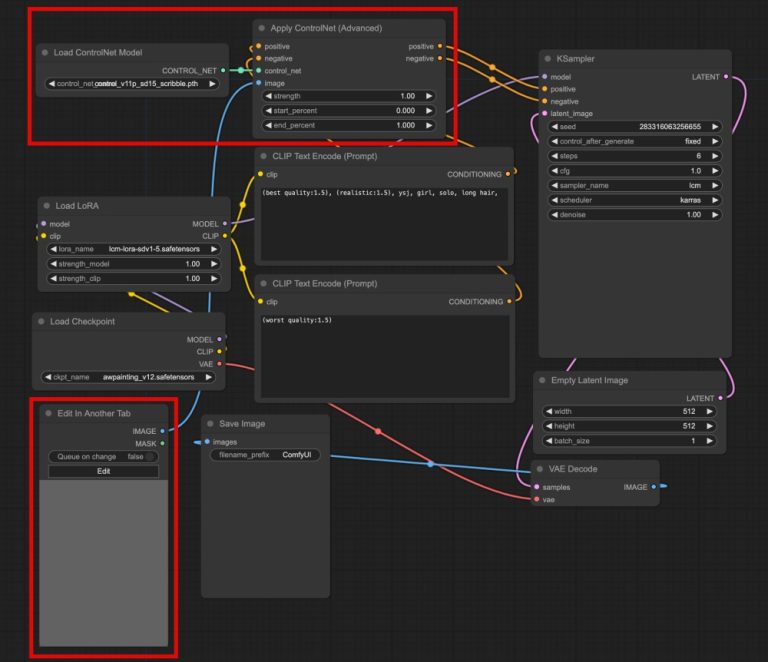Screen dimensions: 768x662
Task: Collapse the VAE Decode node title dot
Action: tap(540, 469)
